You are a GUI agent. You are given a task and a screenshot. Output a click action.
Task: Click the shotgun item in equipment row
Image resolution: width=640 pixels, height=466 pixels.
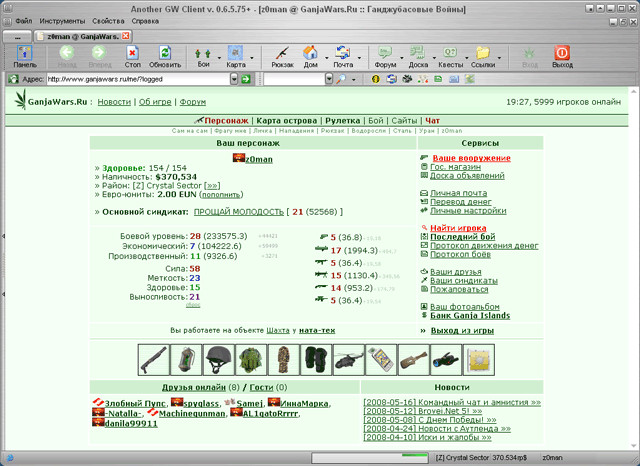pyautogui.click(x=154, y=359)
